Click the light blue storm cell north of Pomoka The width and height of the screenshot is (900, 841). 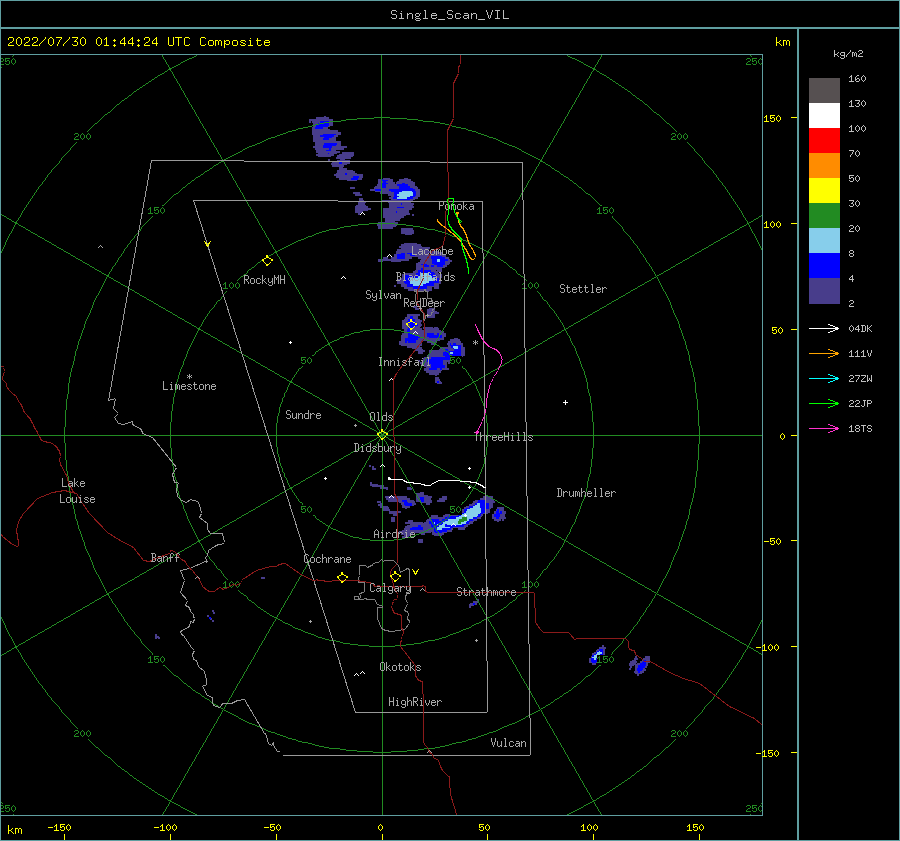point(405,194)
